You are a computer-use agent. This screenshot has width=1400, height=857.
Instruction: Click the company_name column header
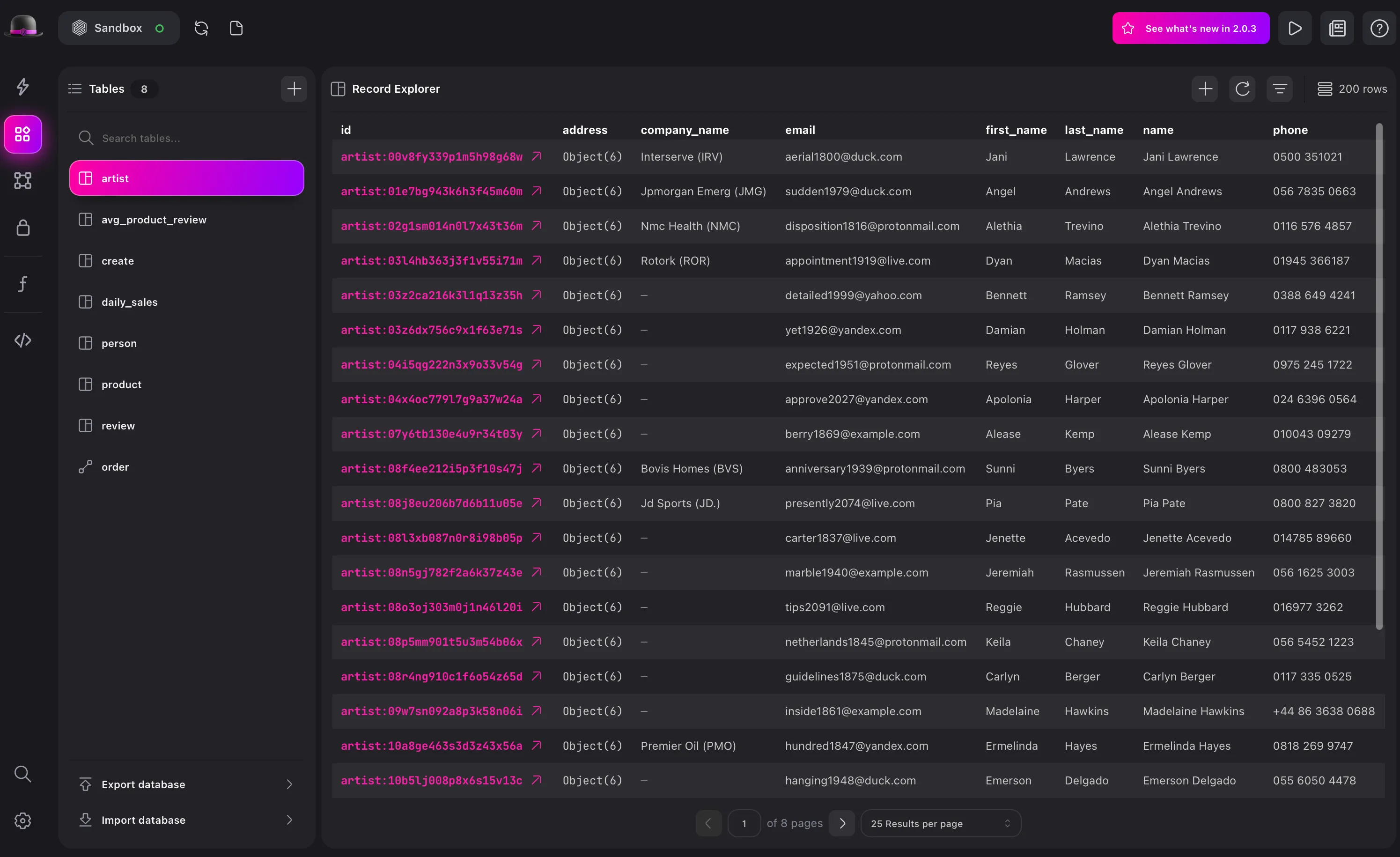[x=685, y=130]
